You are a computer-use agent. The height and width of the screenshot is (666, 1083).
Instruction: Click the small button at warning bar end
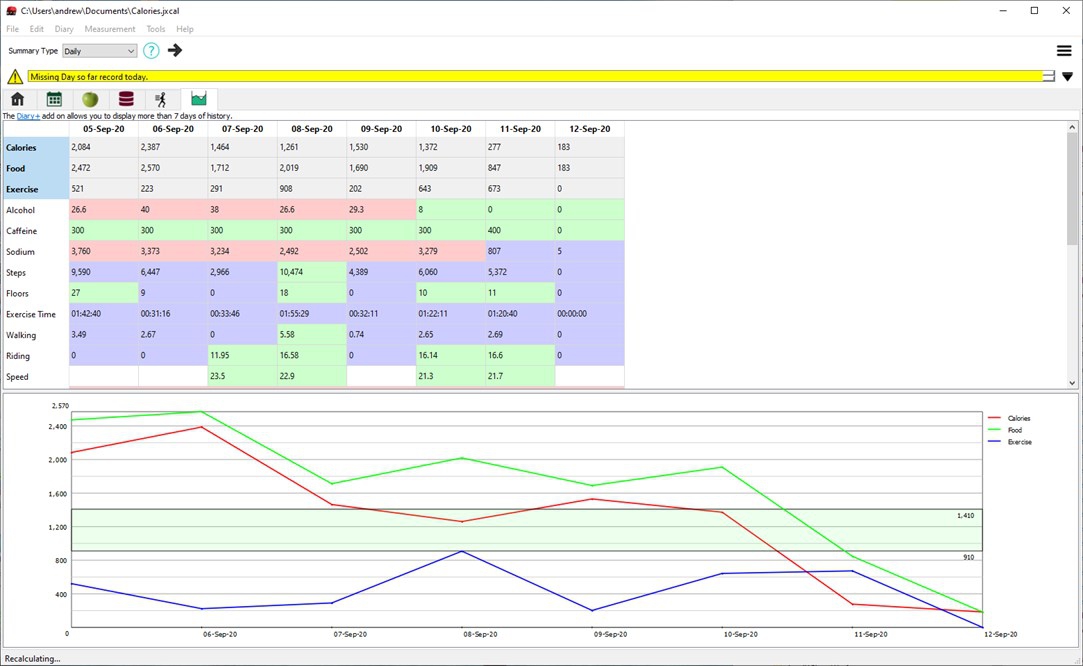pos(1048,76)
